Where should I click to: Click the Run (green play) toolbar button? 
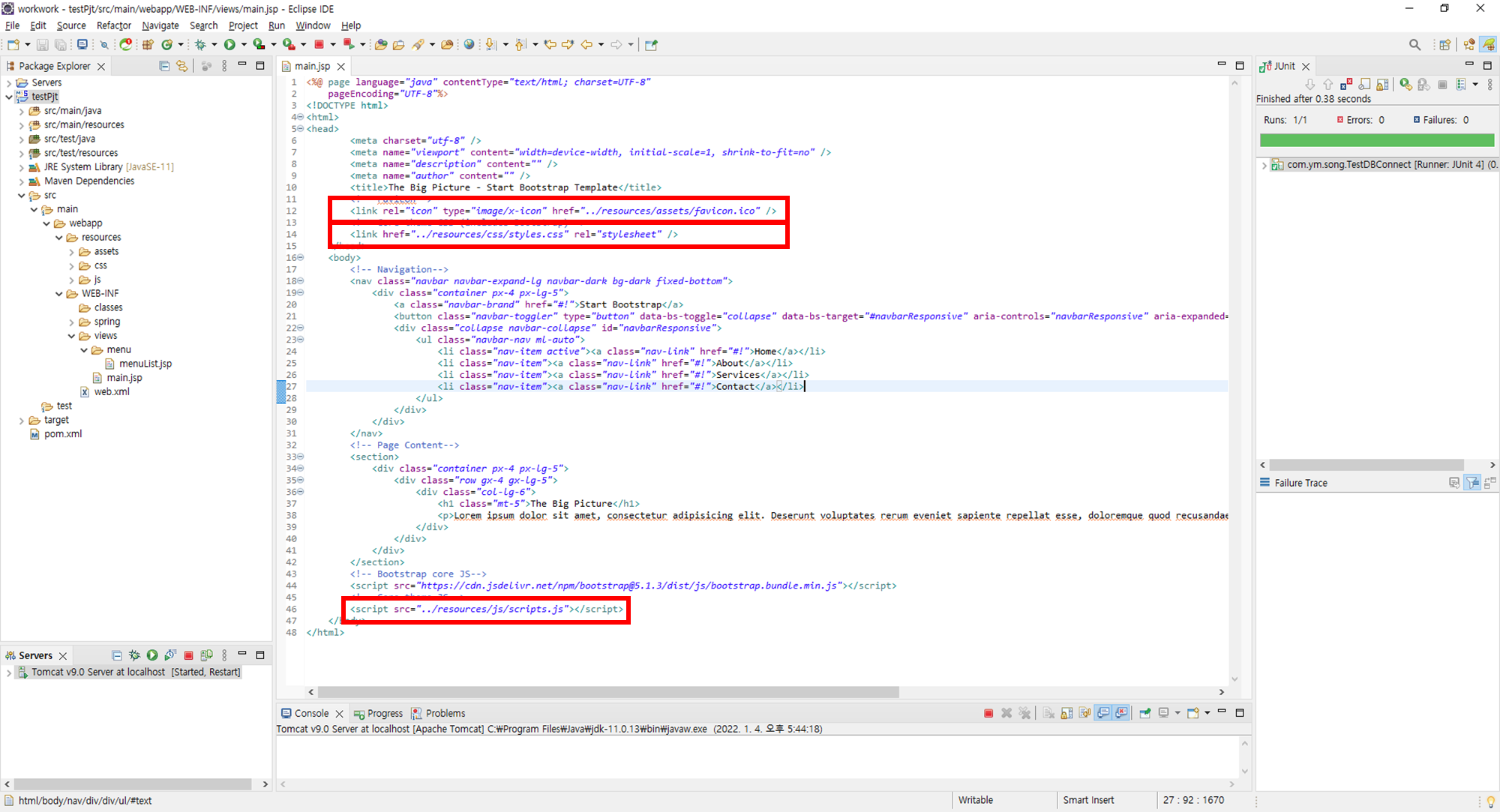pyautogui.click(x=229, y=45)
